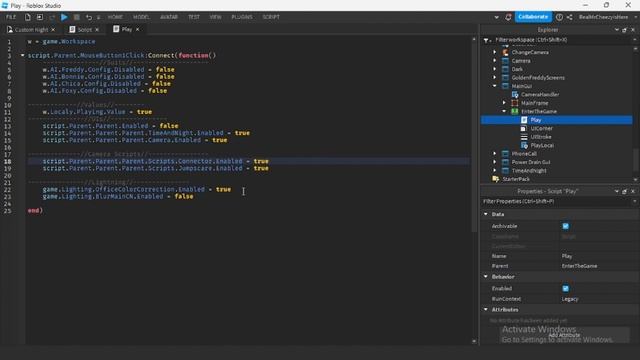This screenshot has width=640, height=360.
Task: Click the Add Attribute button
Action: [564, 335]
